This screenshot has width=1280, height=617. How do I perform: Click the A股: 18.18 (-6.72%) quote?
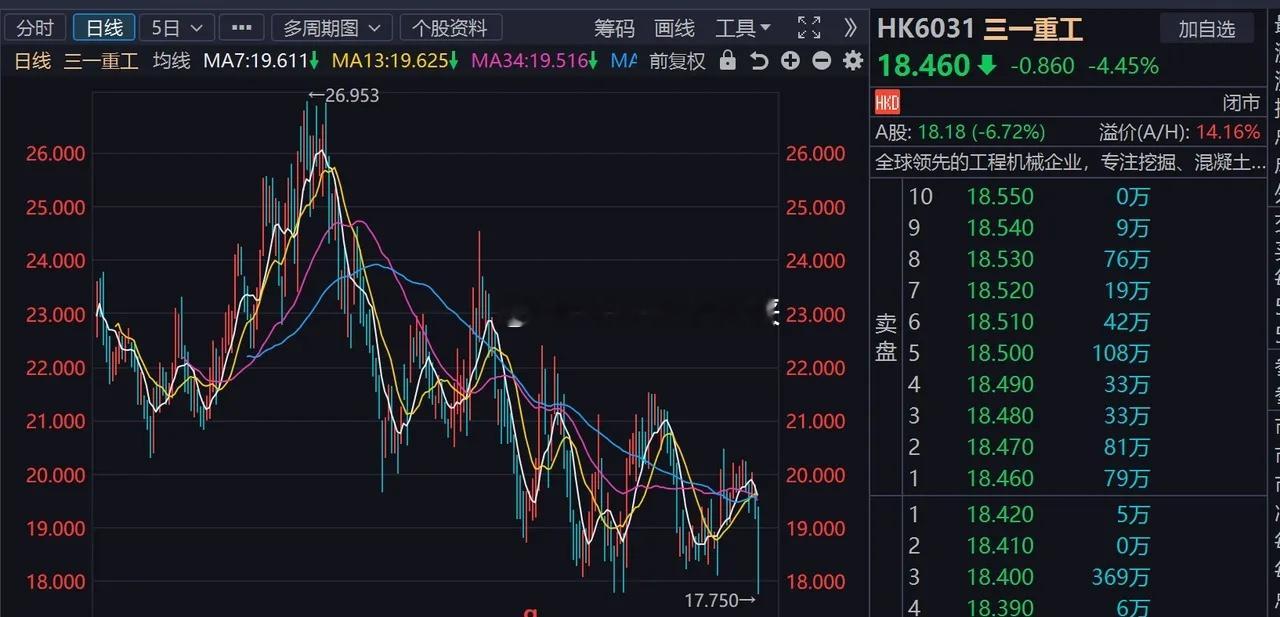click(960, 132)
